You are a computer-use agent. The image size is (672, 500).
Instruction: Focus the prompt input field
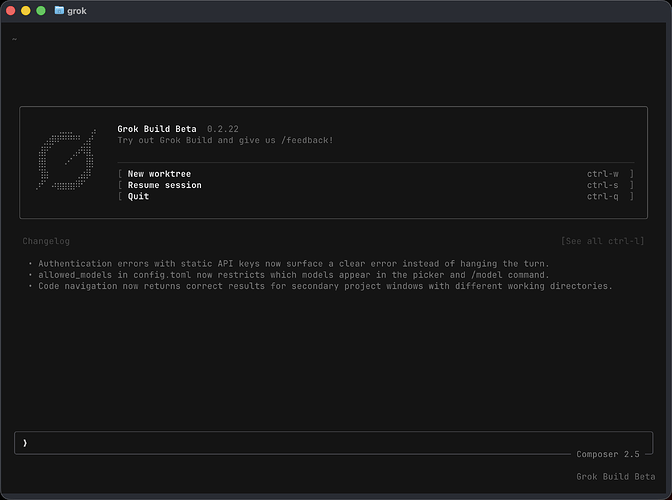(333, 443)
